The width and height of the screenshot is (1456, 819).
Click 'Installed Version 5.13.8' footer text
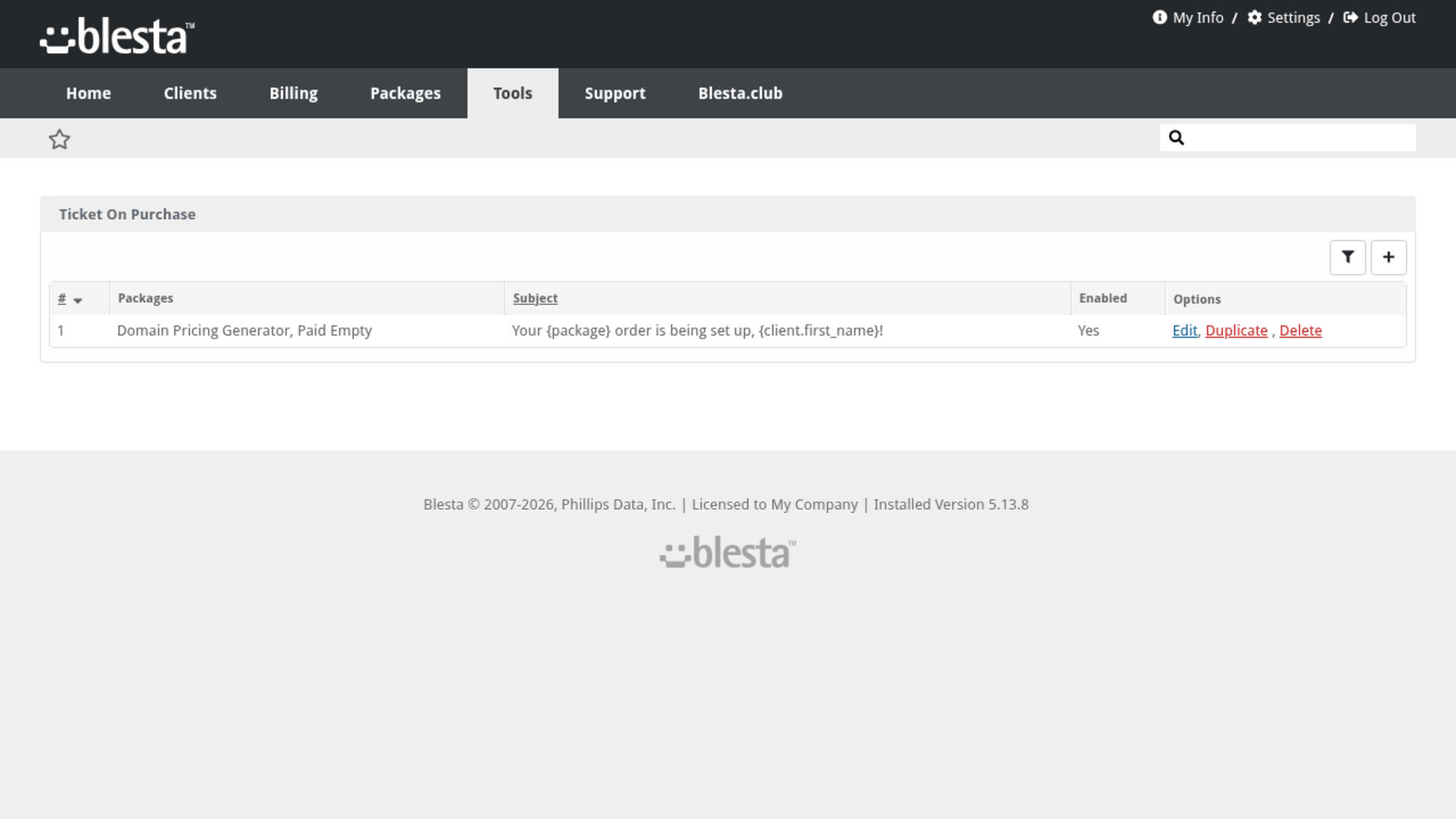point(951,504)
